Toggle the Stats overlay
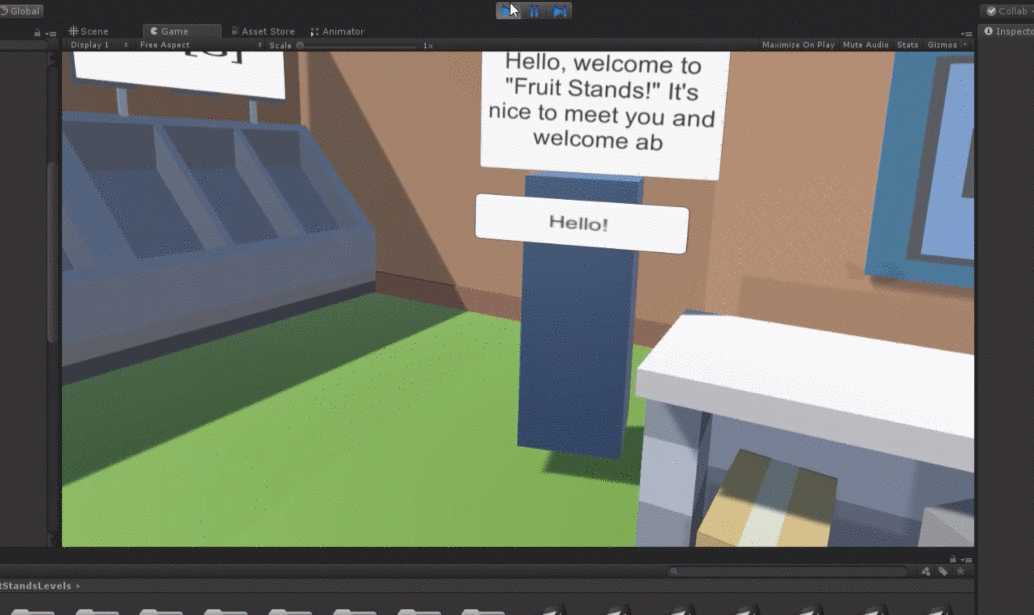 pos(907,45)
